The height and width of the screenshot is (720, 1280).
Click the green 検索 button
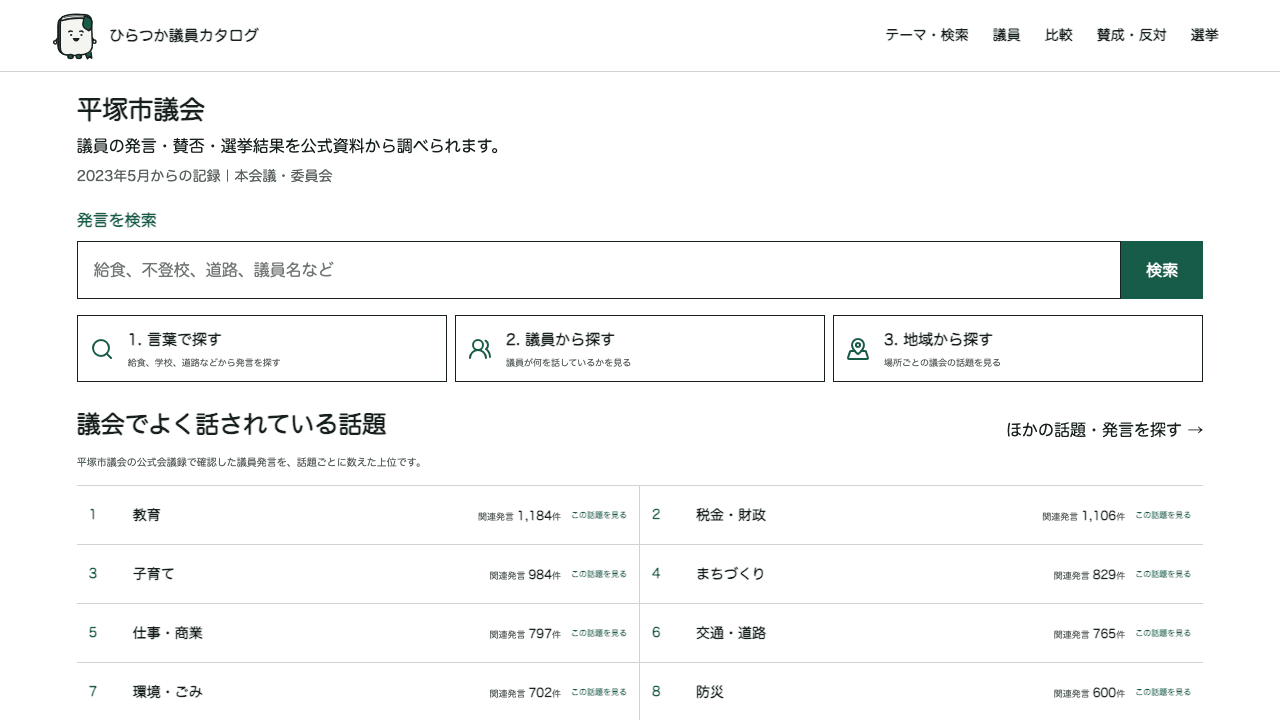1162,270
